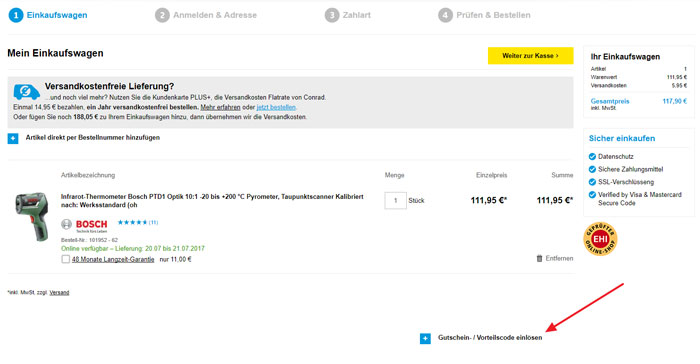700x364 pixels.
Task: Enable the 48 Monate Langzeit-Garantie checkbox
Action: (66, 259)
